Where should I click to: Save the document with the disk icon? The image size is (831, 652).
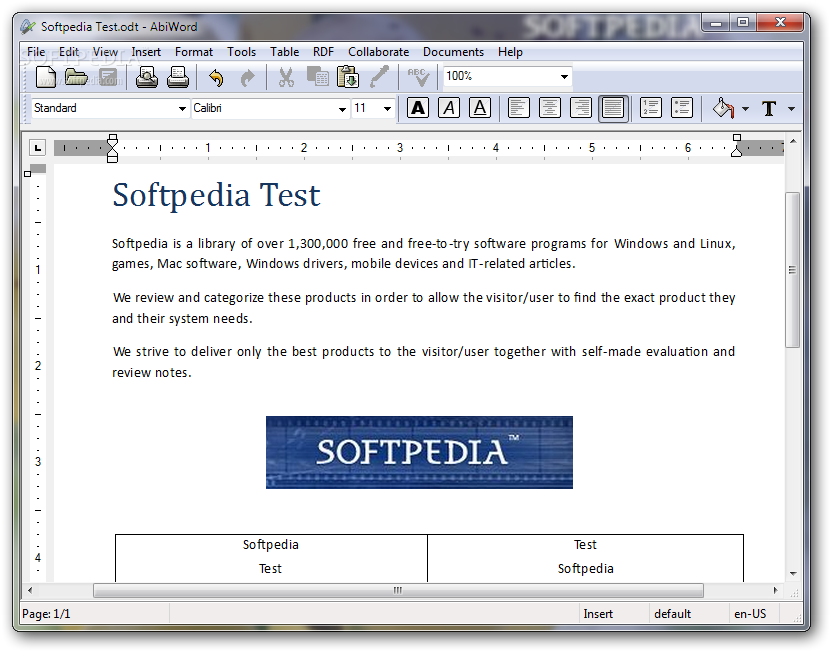pos(109,77)
